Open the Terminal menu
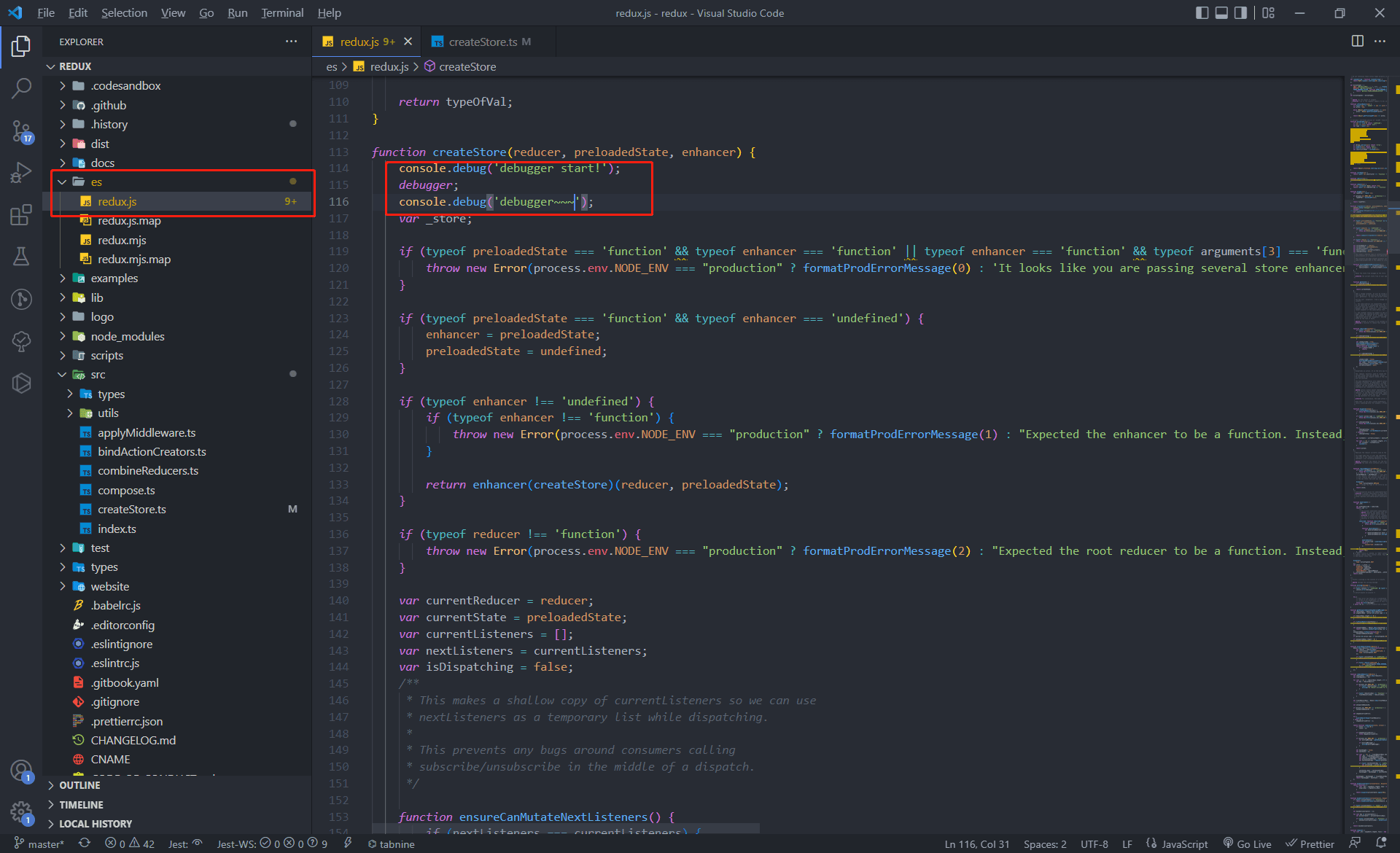The image size is (1400, 853). [282, 13]
